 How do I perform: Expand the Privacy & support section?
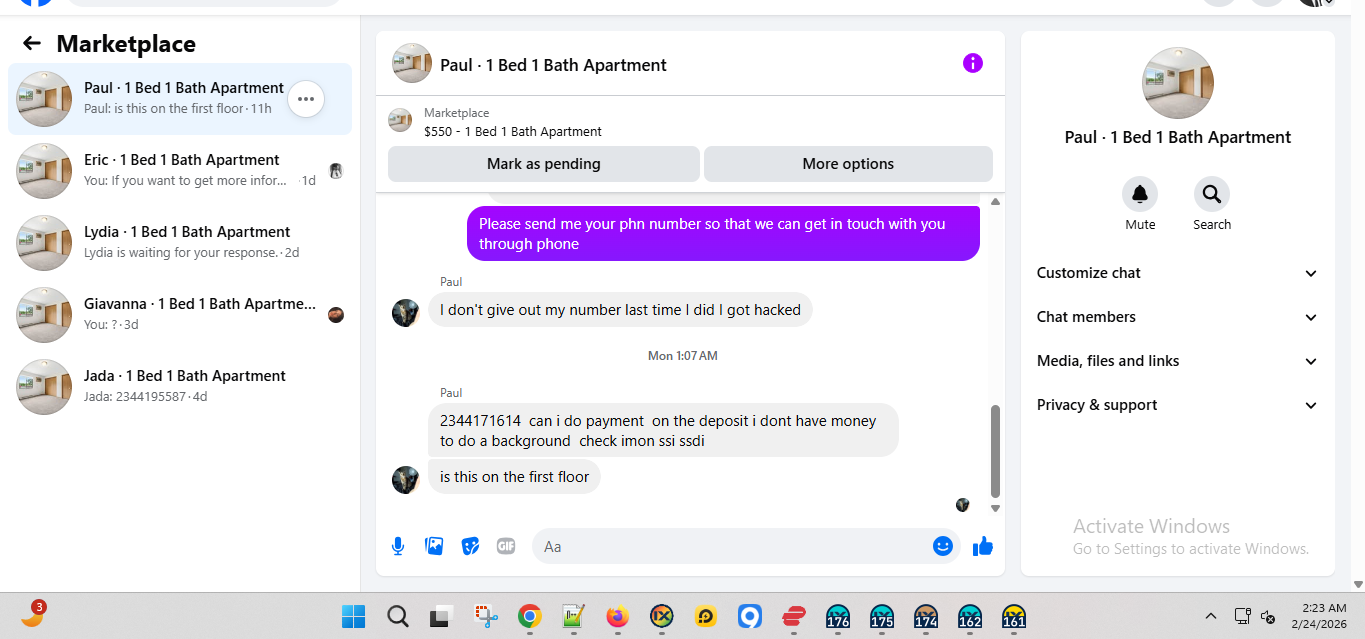pos(1178,405)
